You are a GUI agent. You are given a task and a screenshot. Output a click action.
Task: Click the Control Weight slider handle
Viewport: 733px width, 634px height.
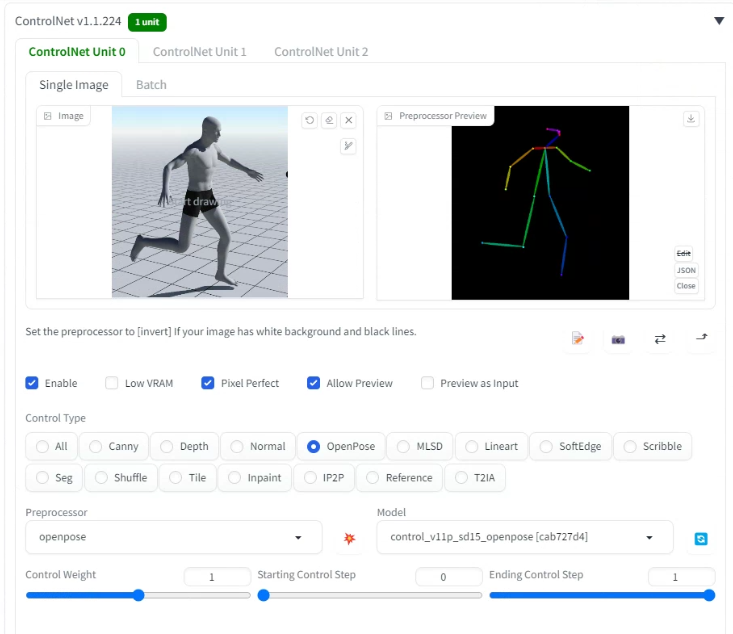tap(138, 595)
